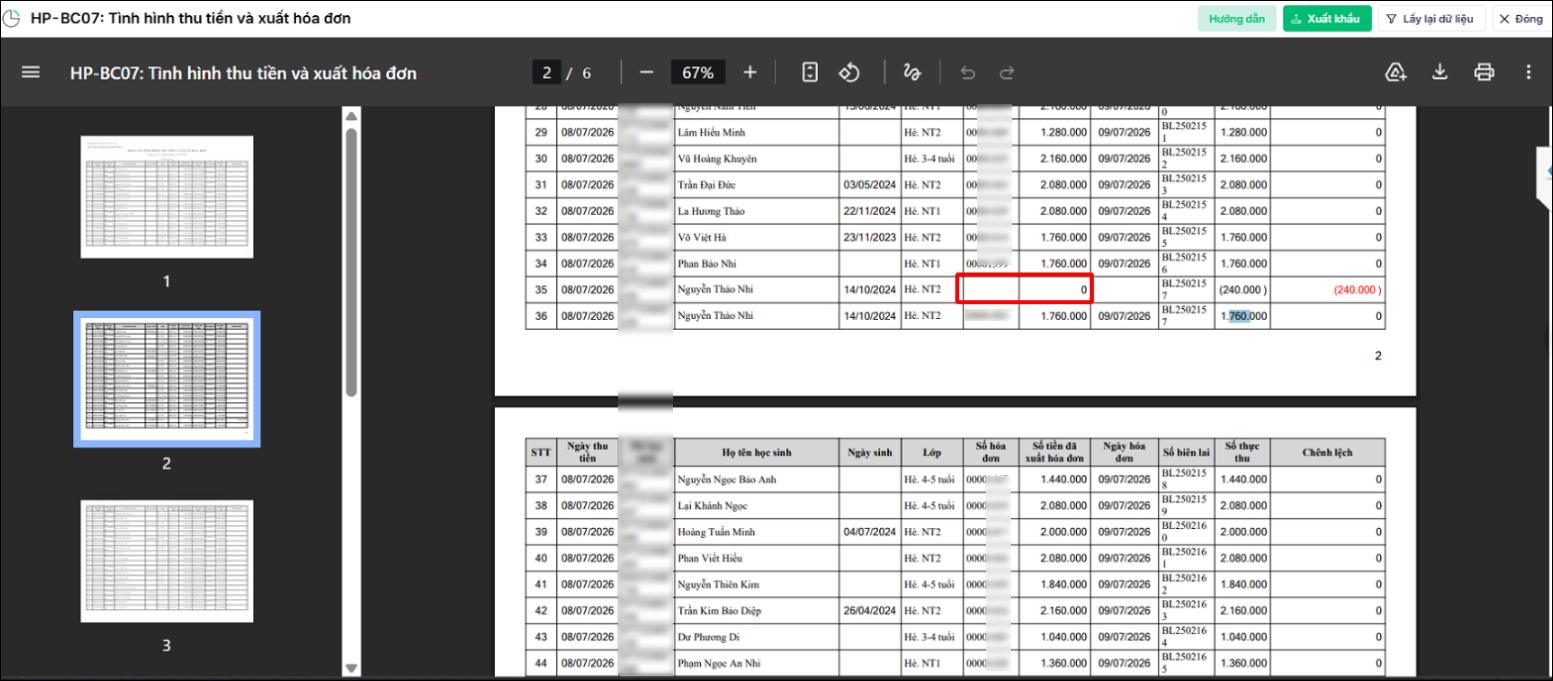
Task: Toggle the PDF sidebar hamburger menu
Action: click(31, 73)
